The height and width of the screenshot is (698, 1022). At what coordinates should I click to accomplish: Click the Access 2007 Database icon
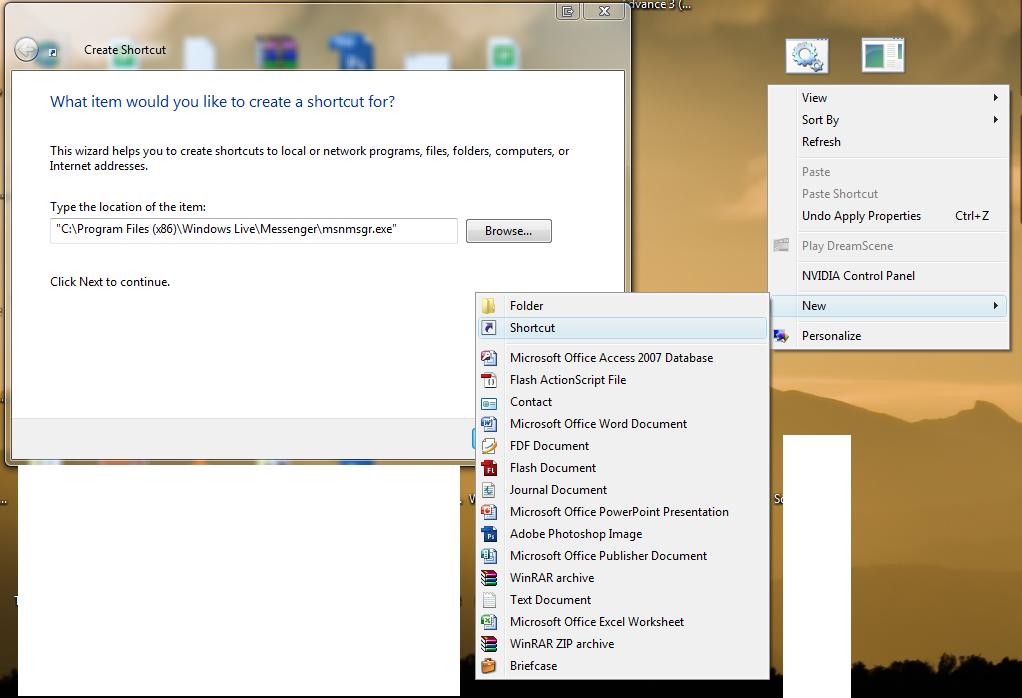489,358
